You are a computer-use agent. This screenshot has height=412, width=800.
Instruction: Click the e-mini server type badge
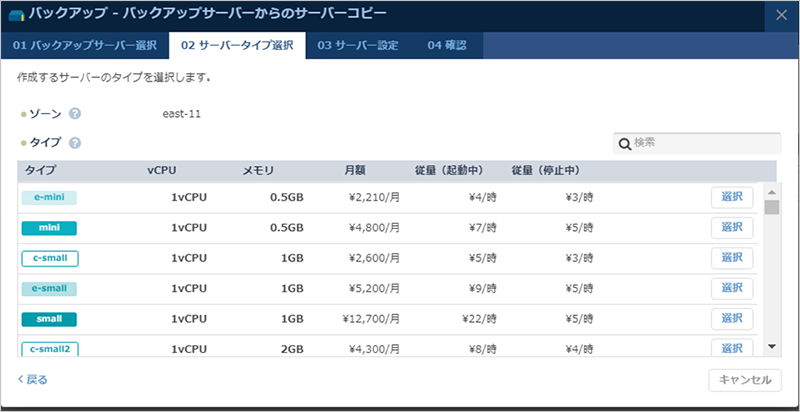[x=49, y=198]
